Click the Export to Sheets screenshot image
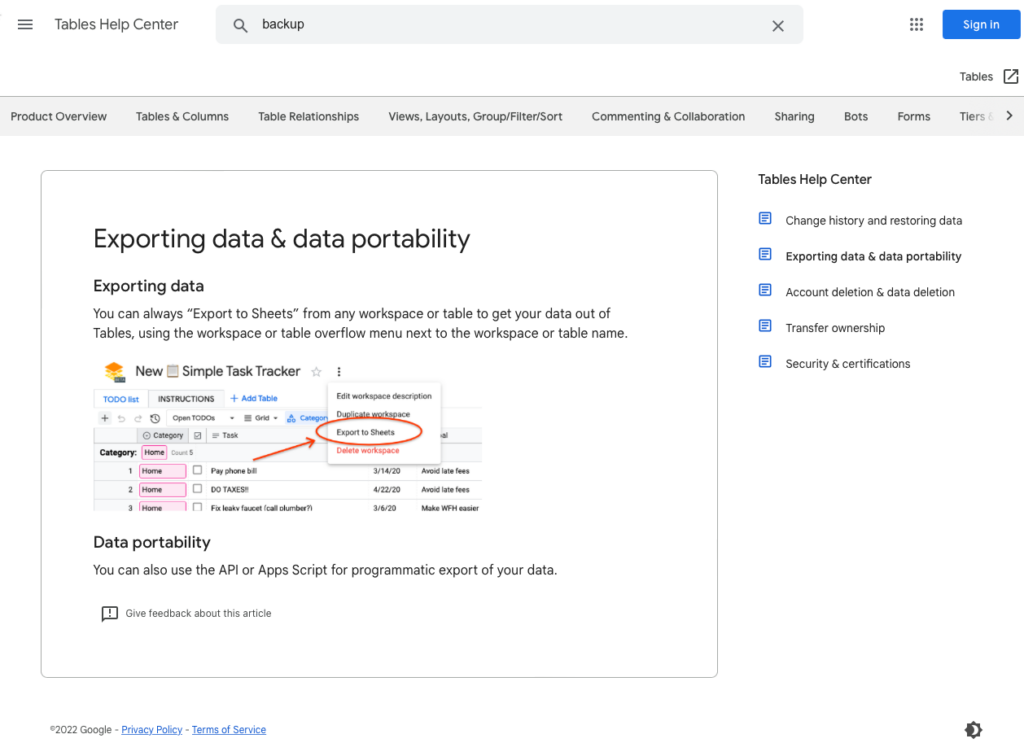Screen dimensions: 1024x756 coord(288,433)
